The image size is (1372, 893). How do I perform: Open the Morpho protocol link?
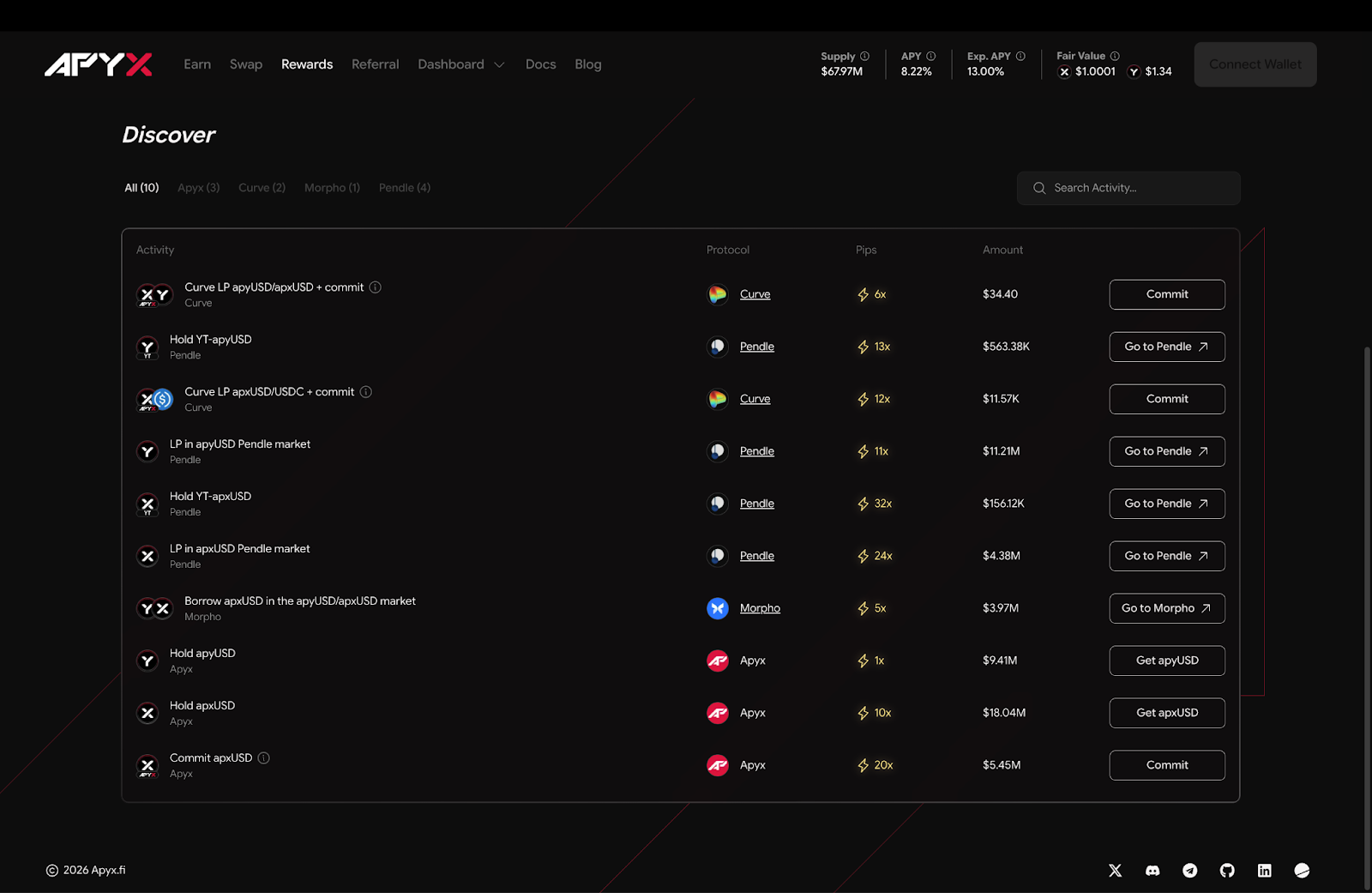click(760, 608)
